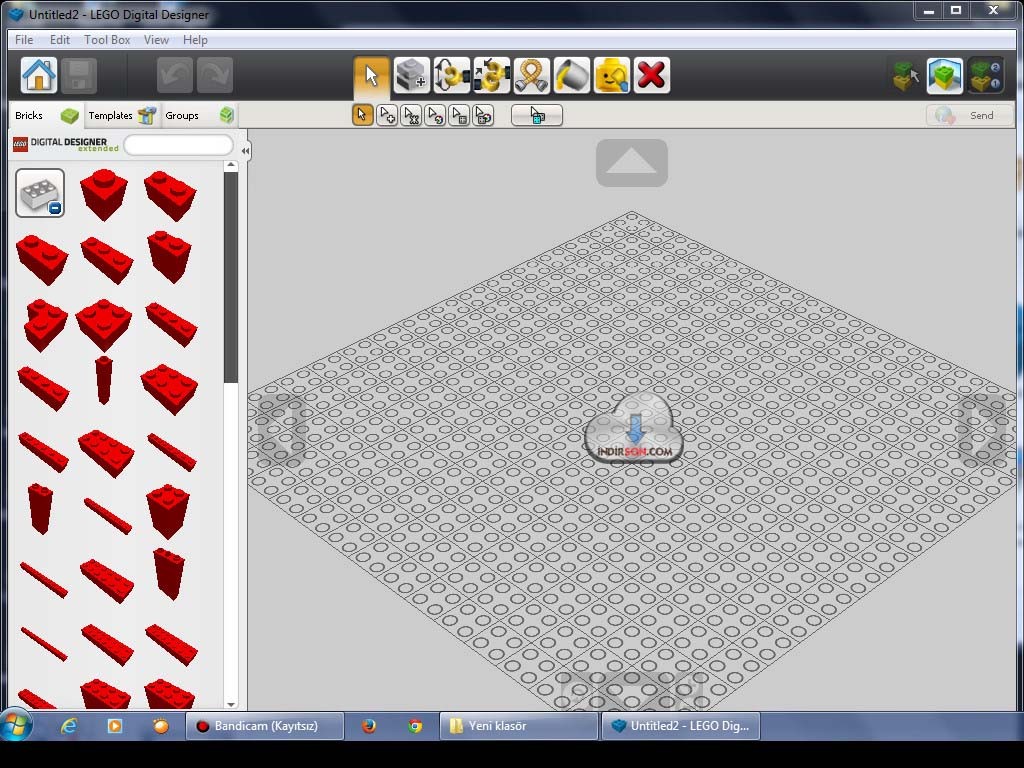Image resolution: width=1024 pixels, height=768 pixels.
Task: Select the Paint bucket tool
Action: pos(571,76)
